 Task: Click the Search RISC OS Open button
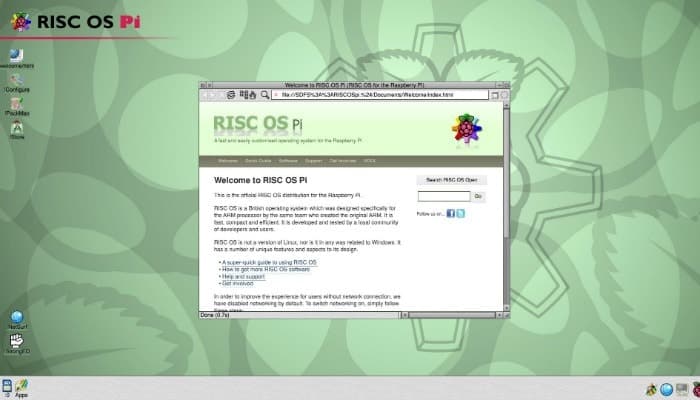coord(451,180)
